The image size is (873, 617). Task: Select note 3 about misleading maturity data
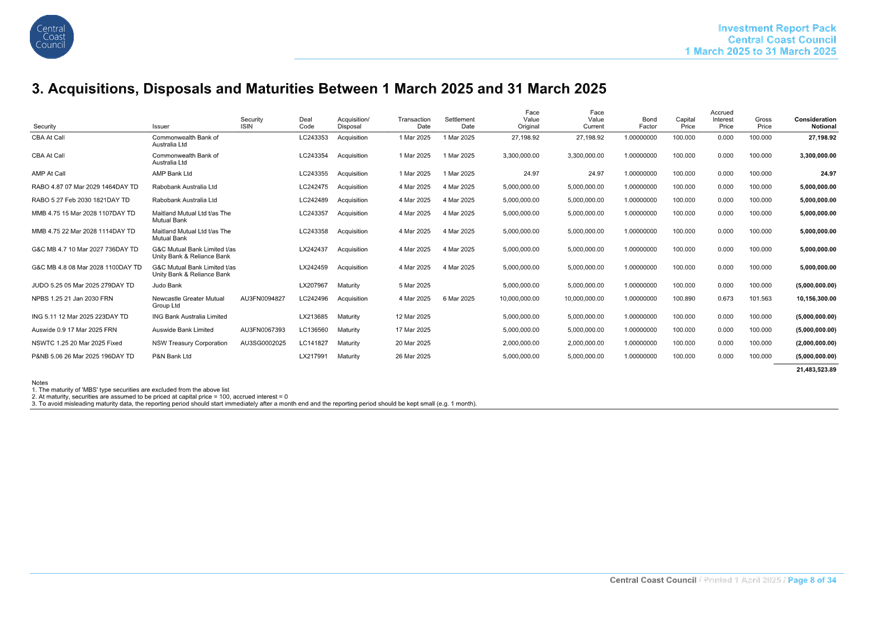[254, 404]
